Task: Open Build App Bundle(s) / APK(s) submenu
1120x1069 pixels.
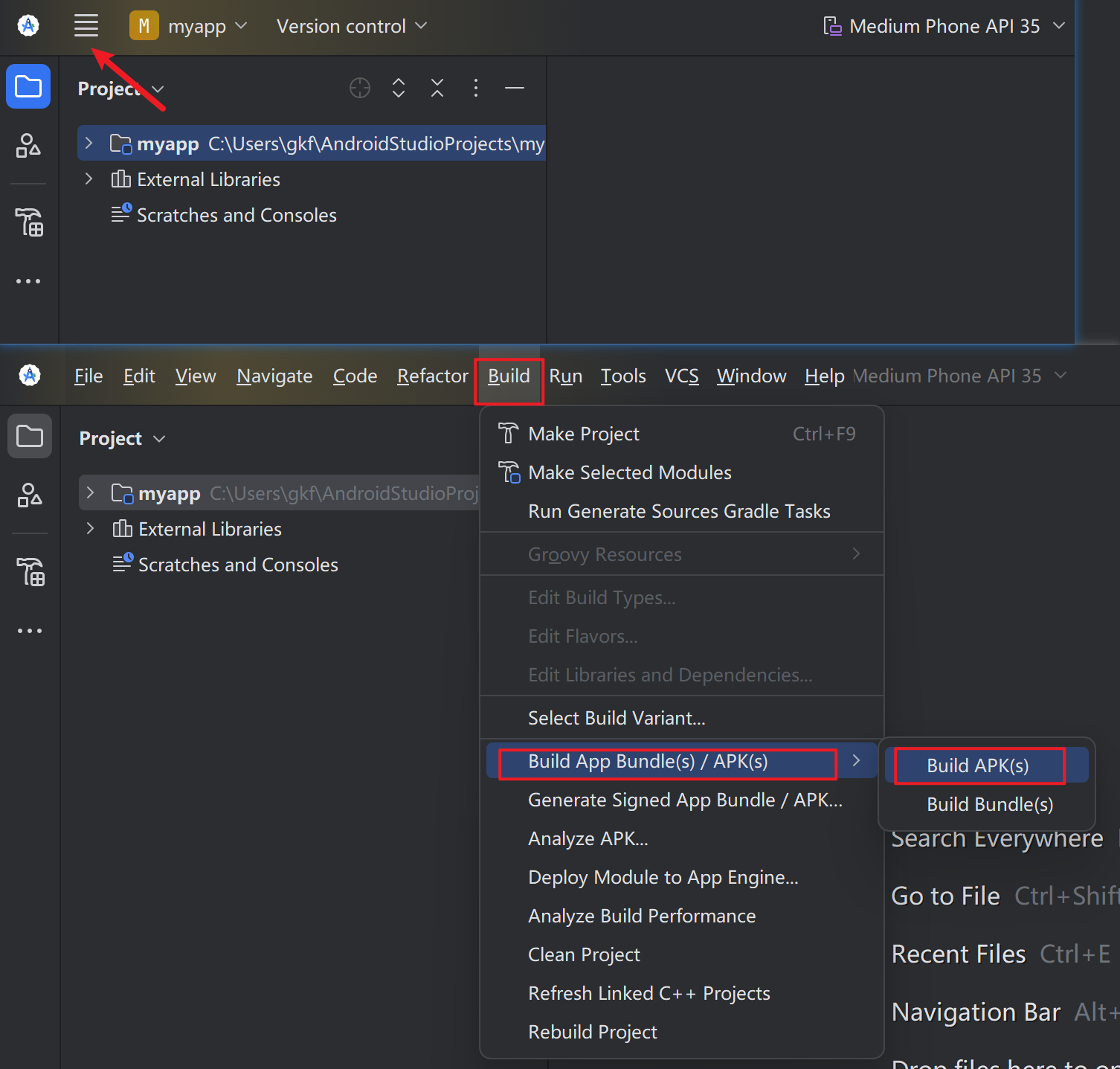Action: tap(682, 761)
